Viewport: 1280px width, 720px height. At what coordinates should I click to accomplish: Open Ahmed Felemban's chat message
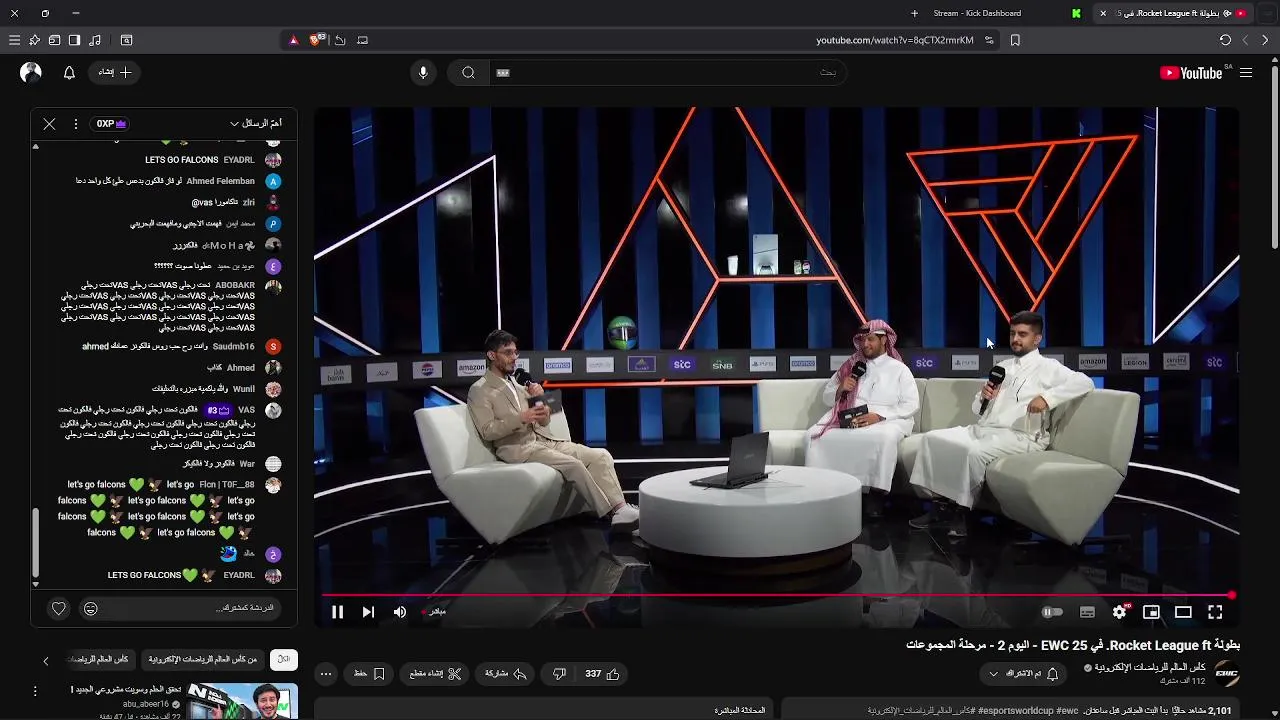coord(179,181)
